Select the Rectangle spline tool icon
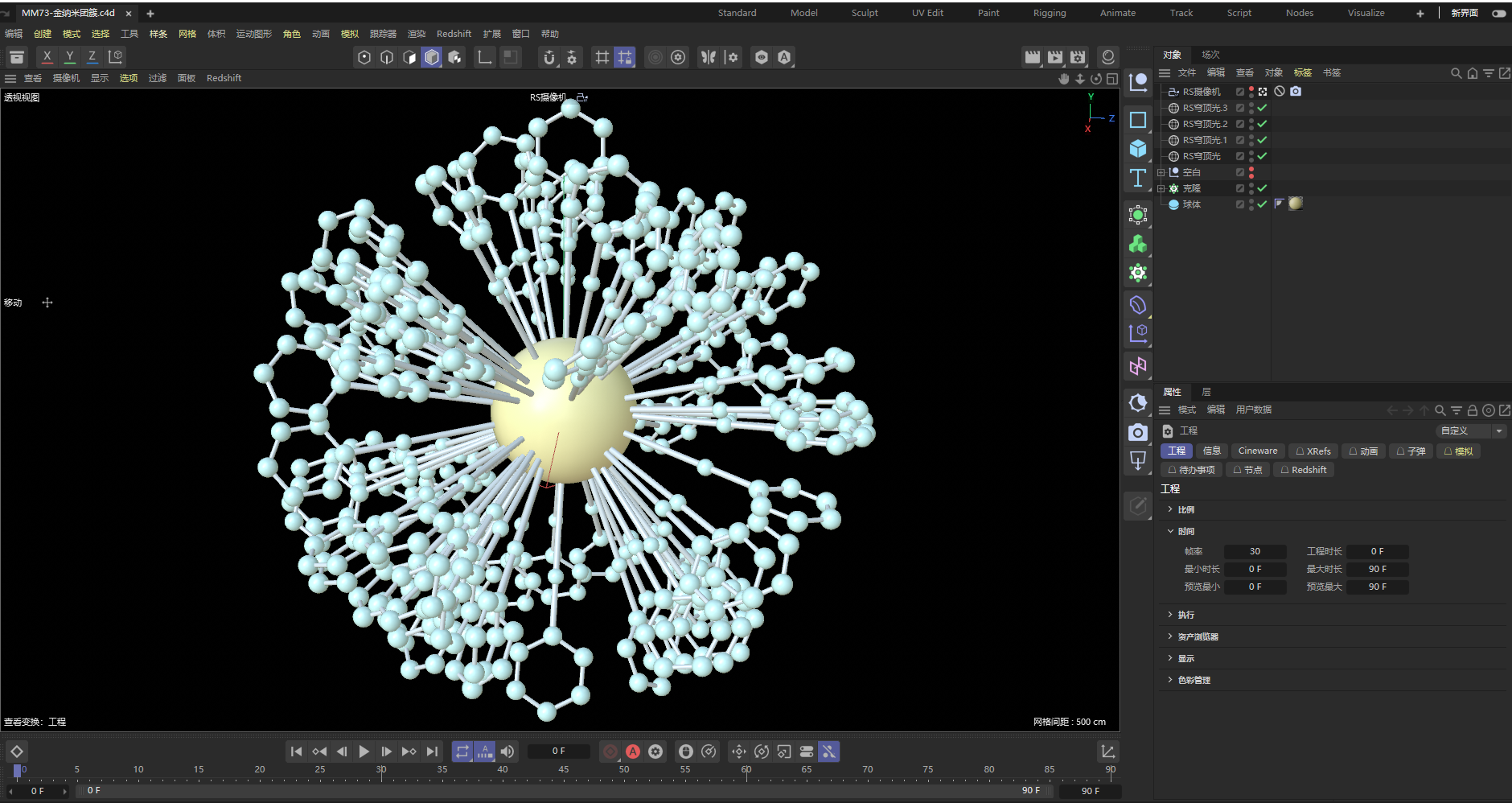 pyautogui.click(x=1138, y=120)
